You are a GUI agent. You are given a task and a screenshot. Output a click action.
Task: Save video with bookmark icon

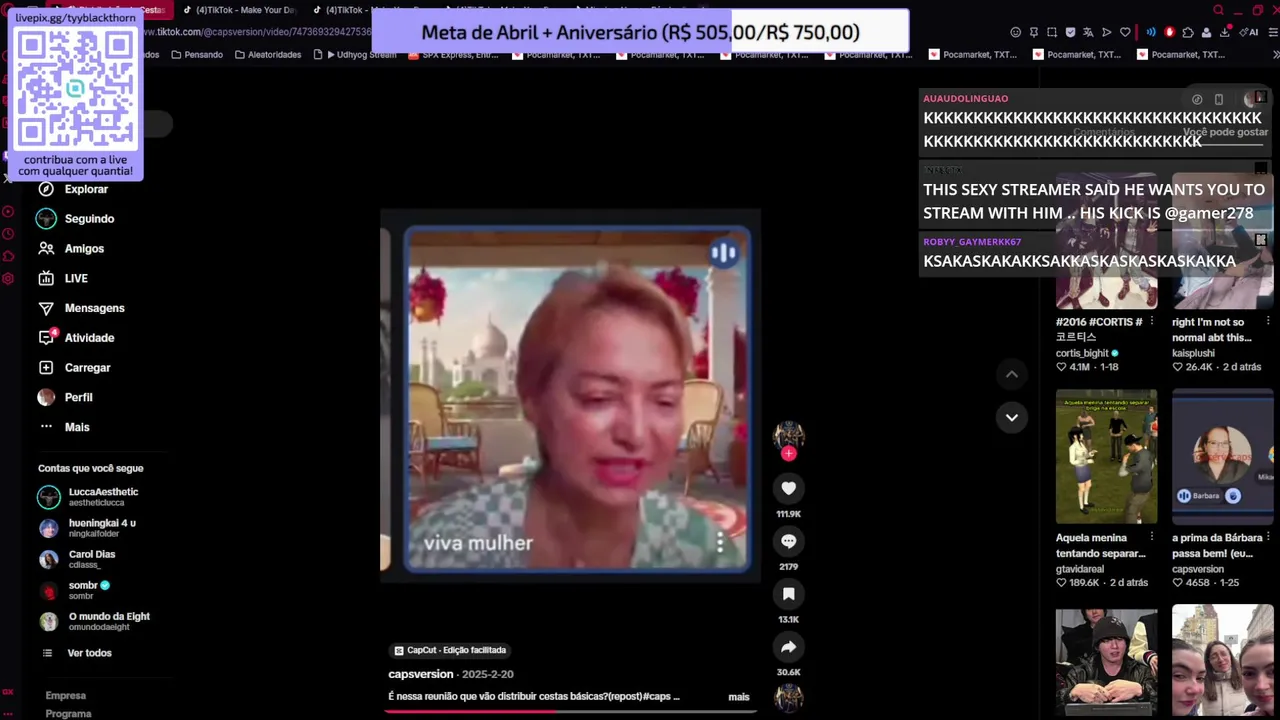(788, 594)
